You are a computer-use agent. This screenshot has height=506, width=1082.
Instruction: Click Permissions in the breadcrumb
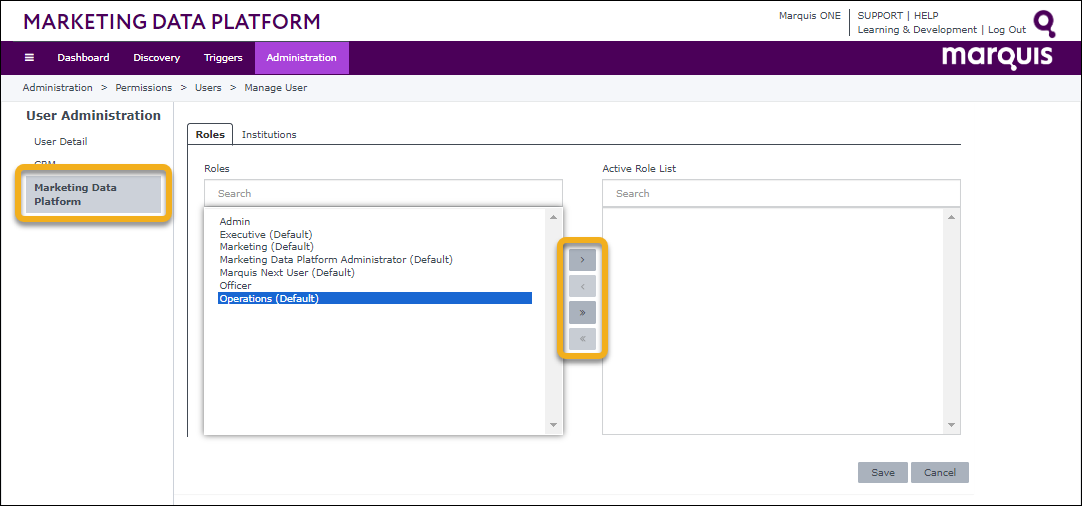click(143, 88)
